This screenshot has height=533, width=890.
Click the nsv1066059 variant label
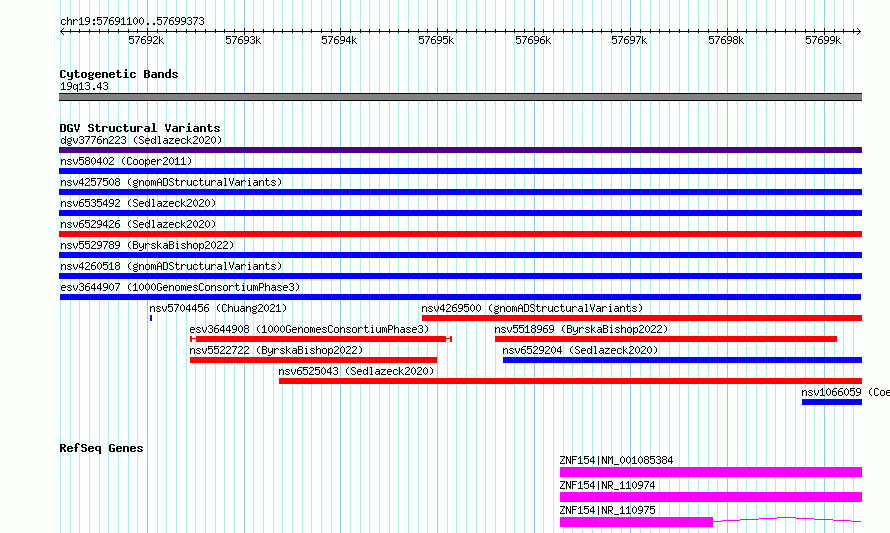845,392
